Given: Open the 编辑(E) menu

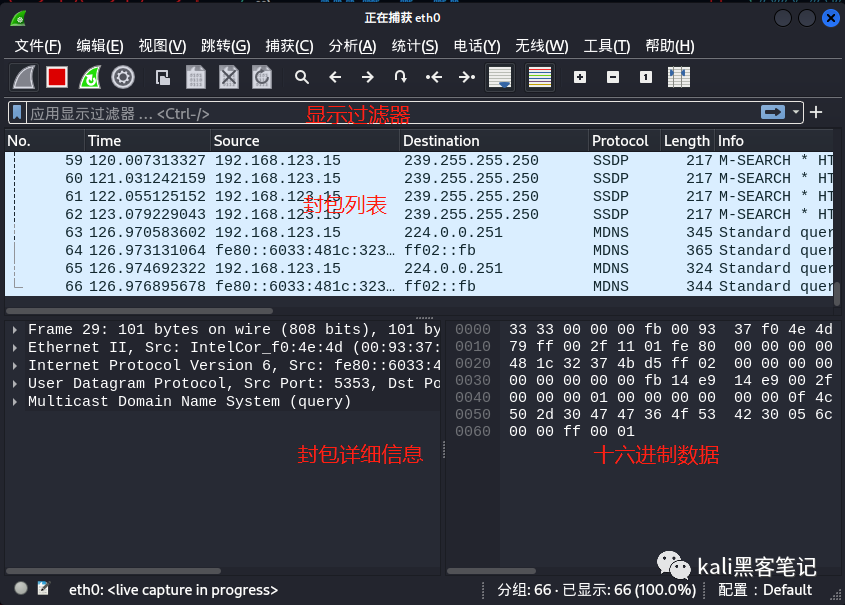Looking at the screenshot, I should tap(100, 46).
